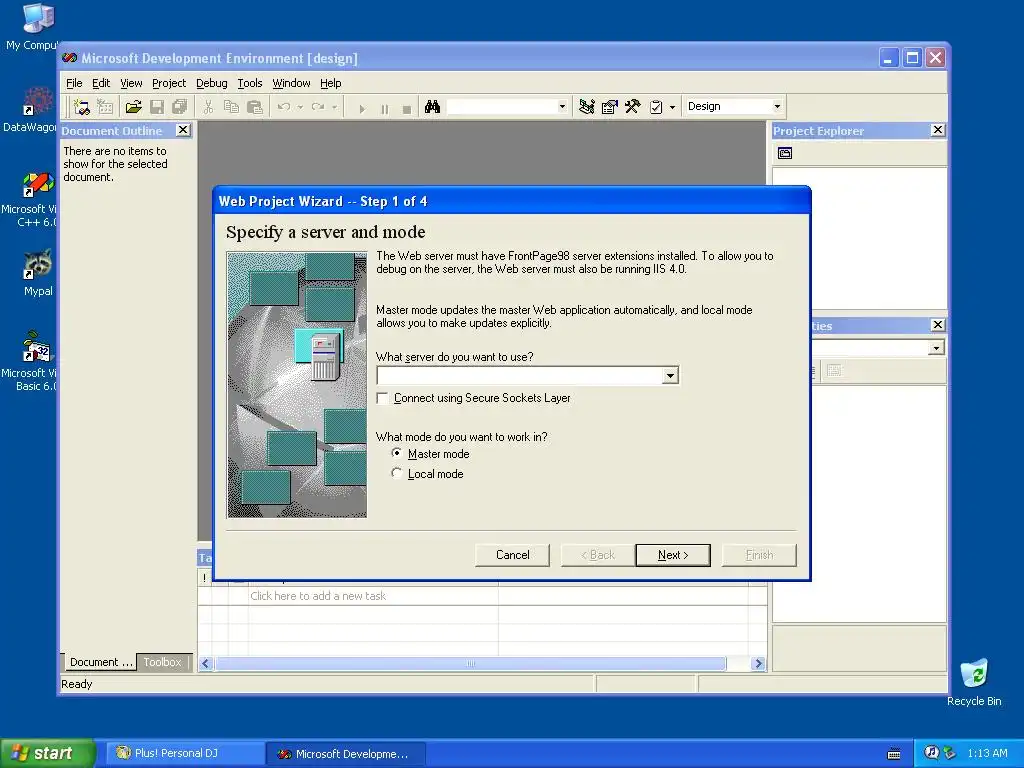The height and width of the screenshot is (768, 1024).
Task: Click the Open folder toolbar icon
Action: coord(134,106)
